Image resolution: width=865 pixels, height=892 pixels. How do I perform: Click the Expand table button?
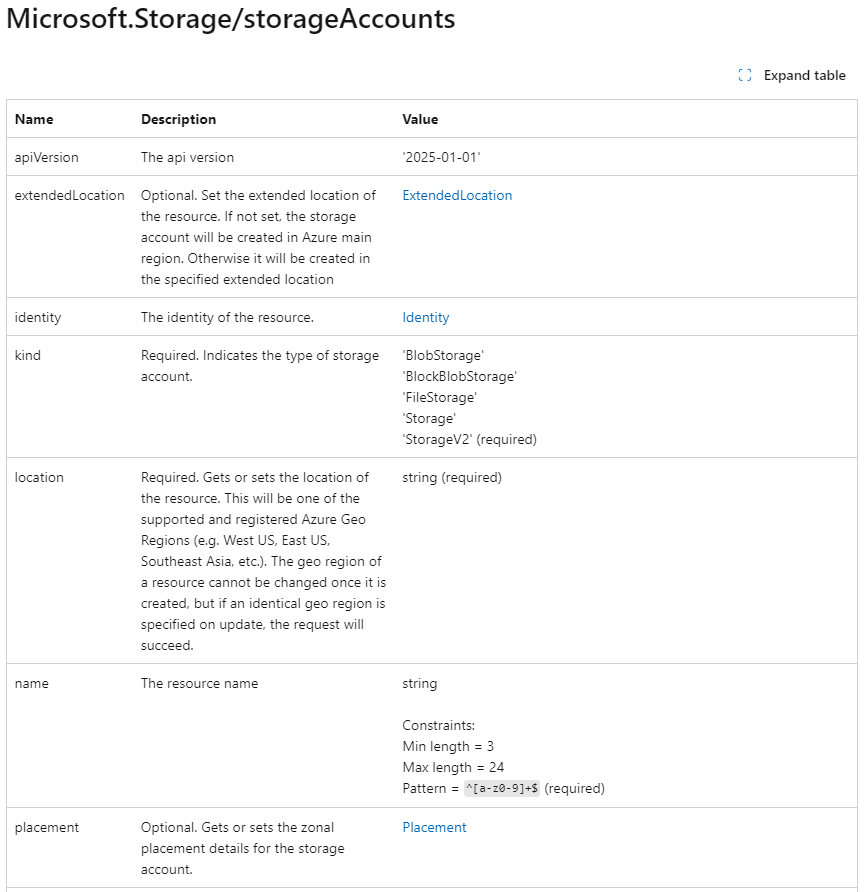pos(805,75)
